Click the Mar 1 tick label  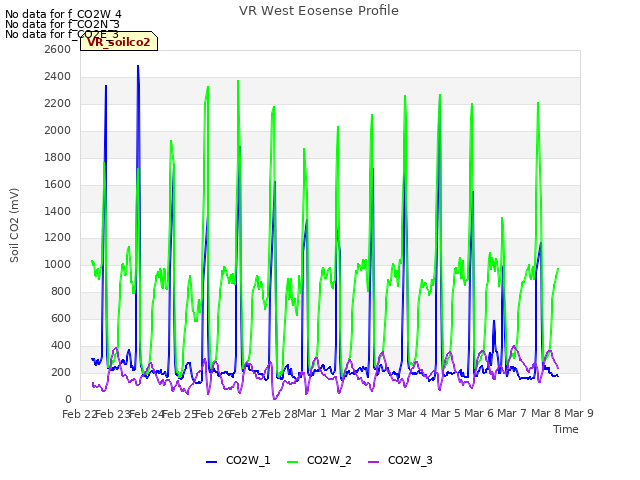tap(312, 413)
